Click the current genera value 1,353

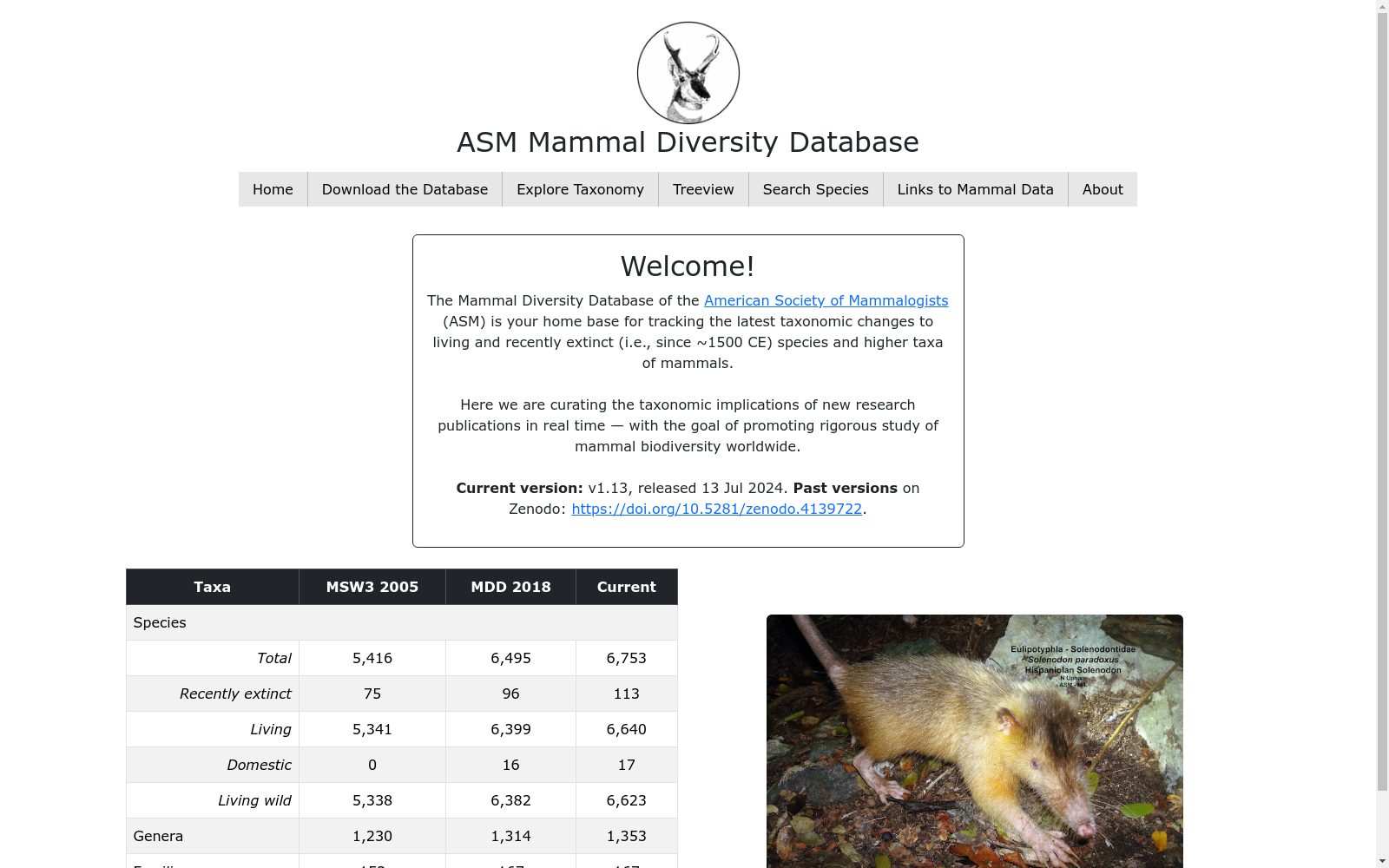click(x=627, y=836)
